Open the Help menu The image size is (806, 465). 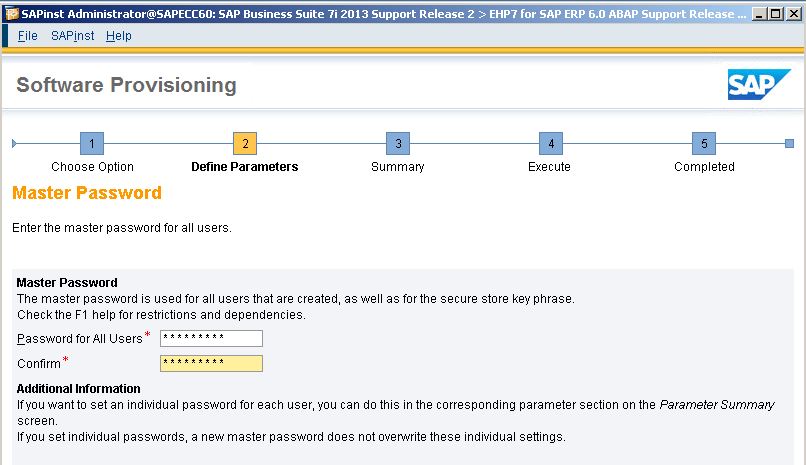point(119,36)
